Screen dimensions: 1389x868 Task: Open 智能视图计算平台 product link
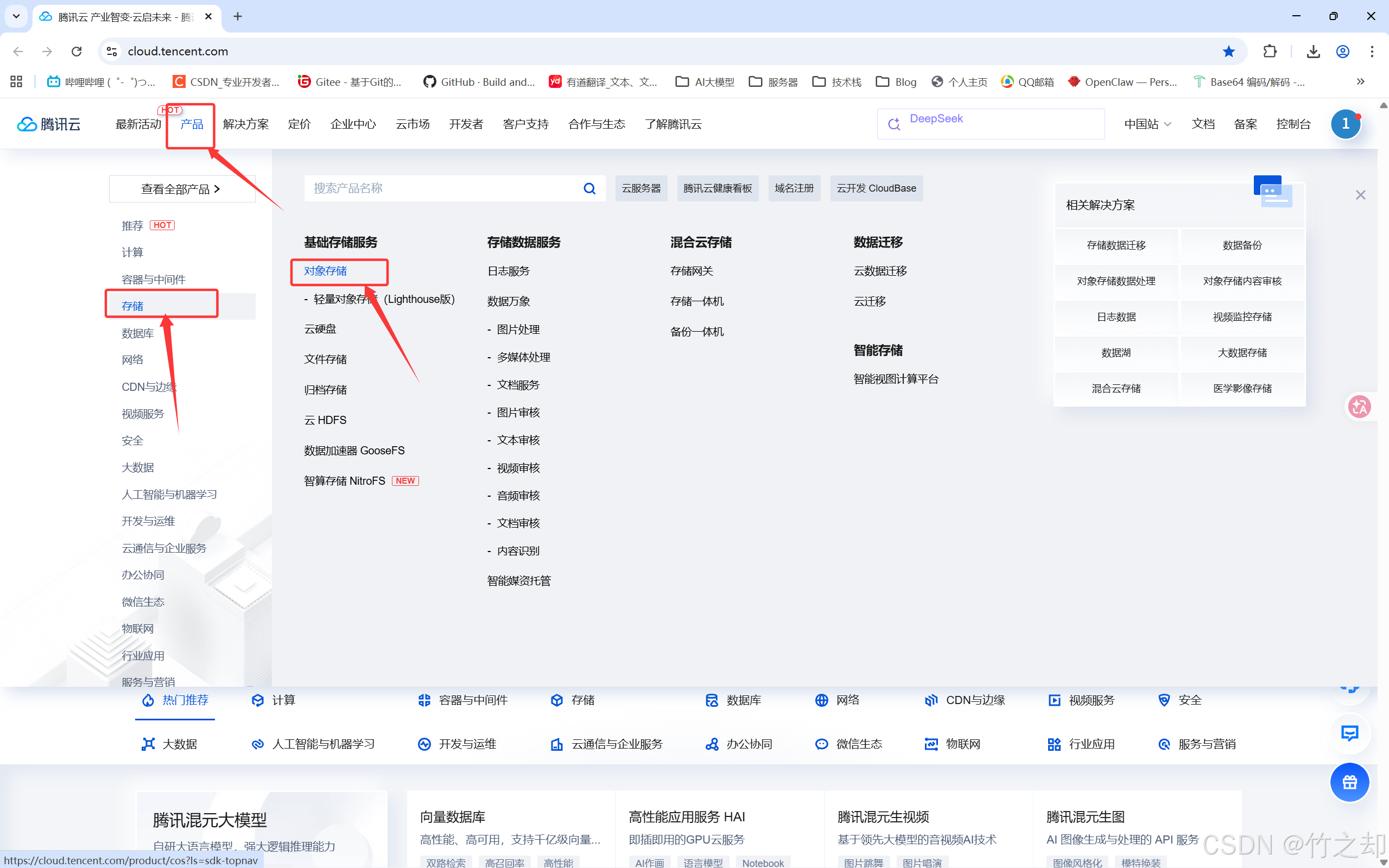coord(896,379)
